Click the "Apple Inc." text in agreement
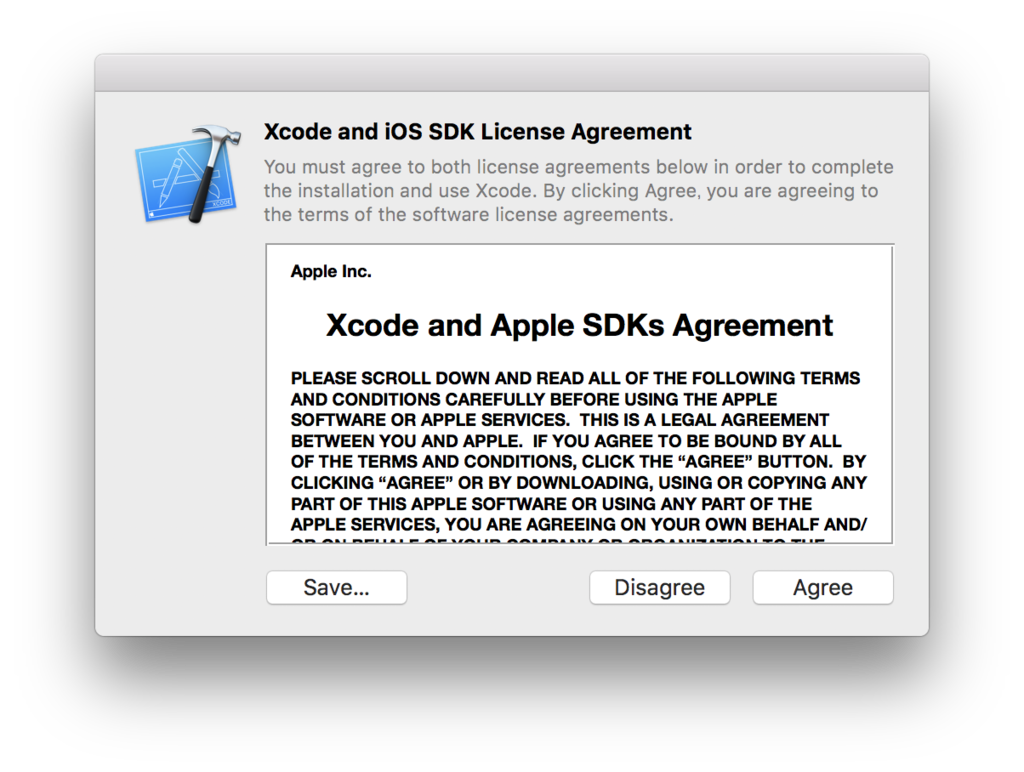Viewport: 1024px width, 772px height. (331, 271)
